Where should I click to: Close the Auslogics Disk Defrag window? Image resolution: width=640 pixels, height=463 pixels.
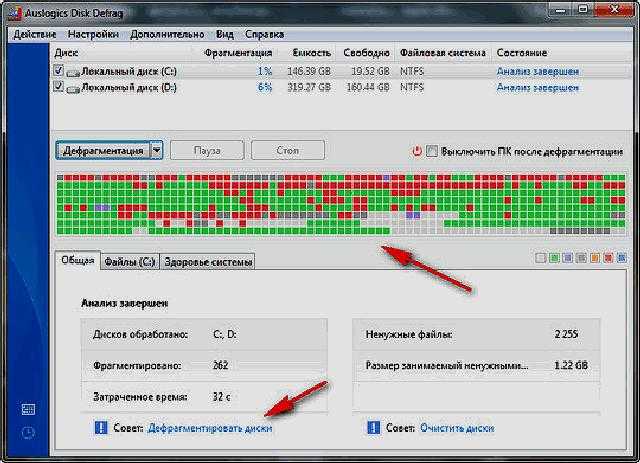(x=613, y=10)
